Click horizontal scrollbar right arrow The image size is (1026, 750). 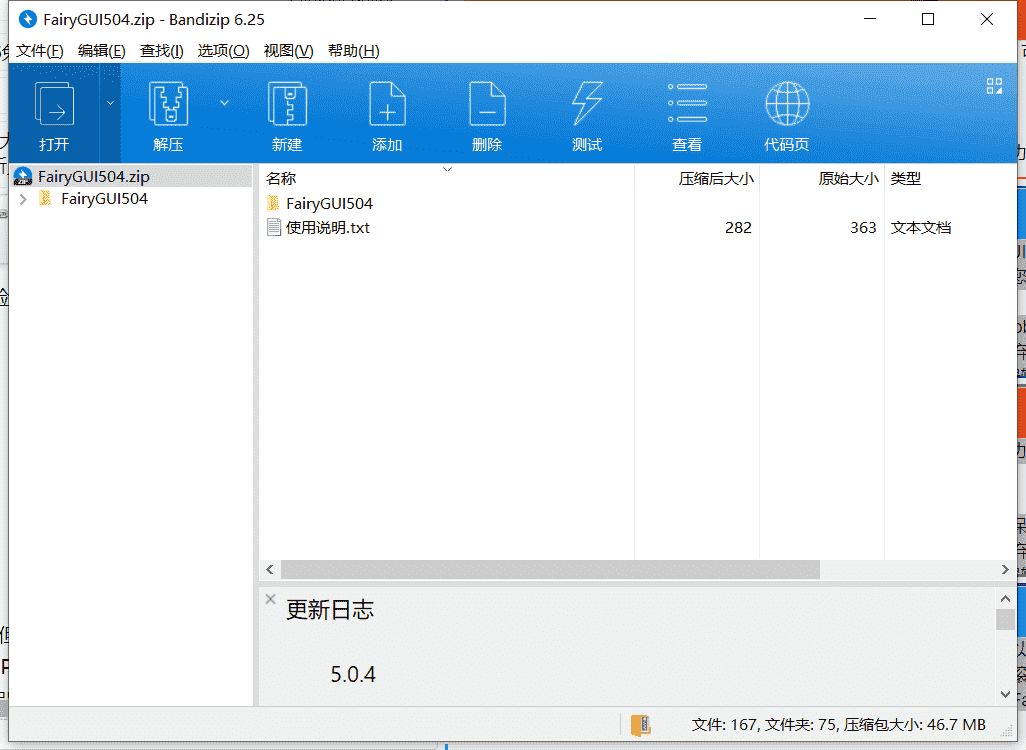(x=1006, y=570)
